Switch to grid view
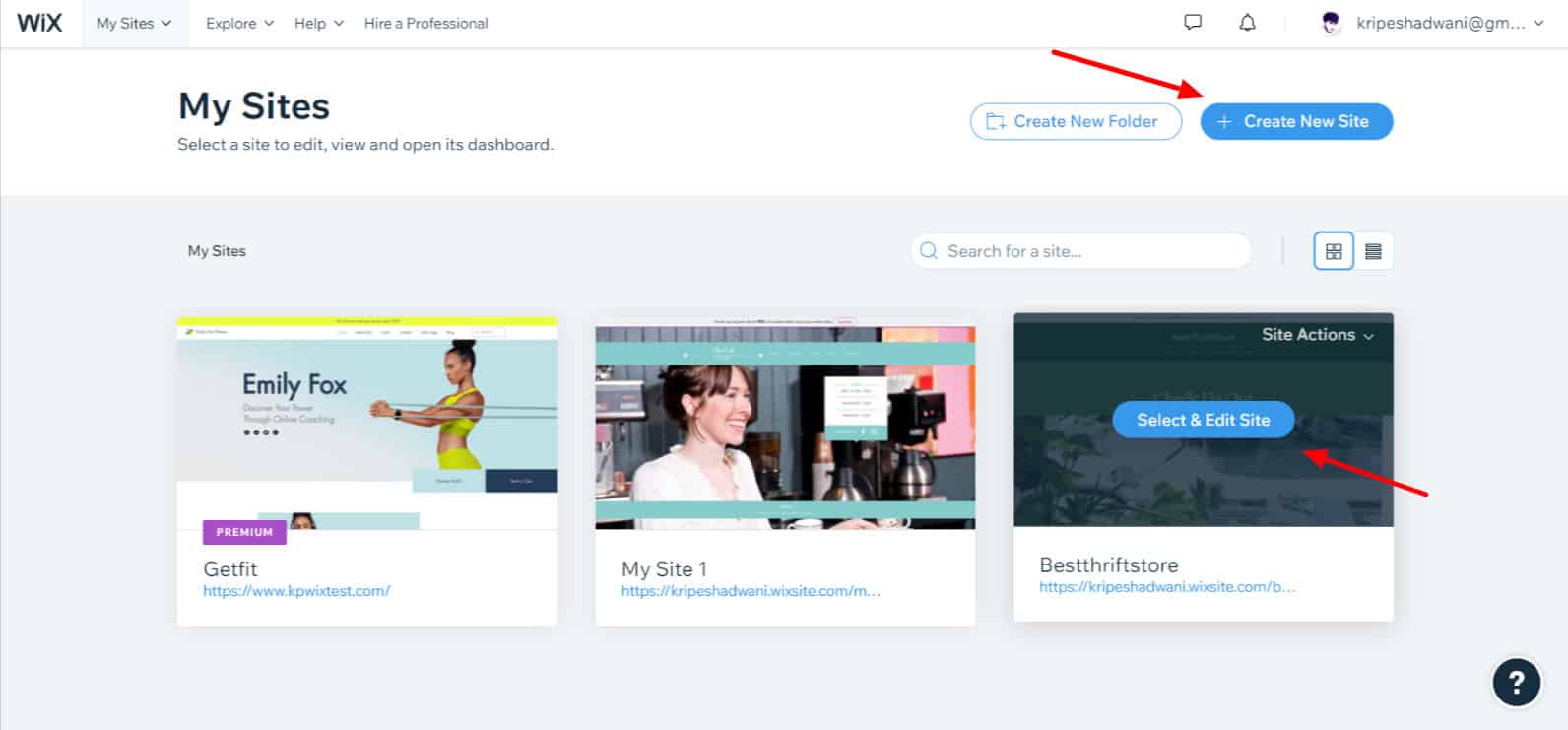Image resolution: width=1568 pixels, height=730 pixels. (x=1334, y=251)
